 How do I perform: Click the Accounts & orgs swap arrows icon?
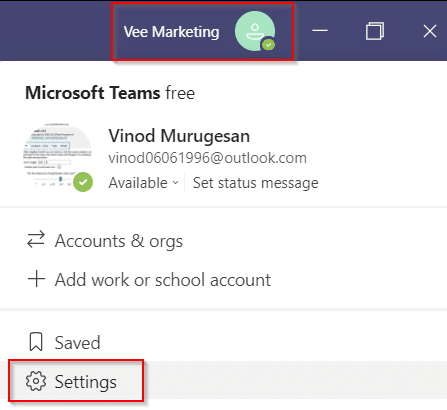tap(36, 240)
